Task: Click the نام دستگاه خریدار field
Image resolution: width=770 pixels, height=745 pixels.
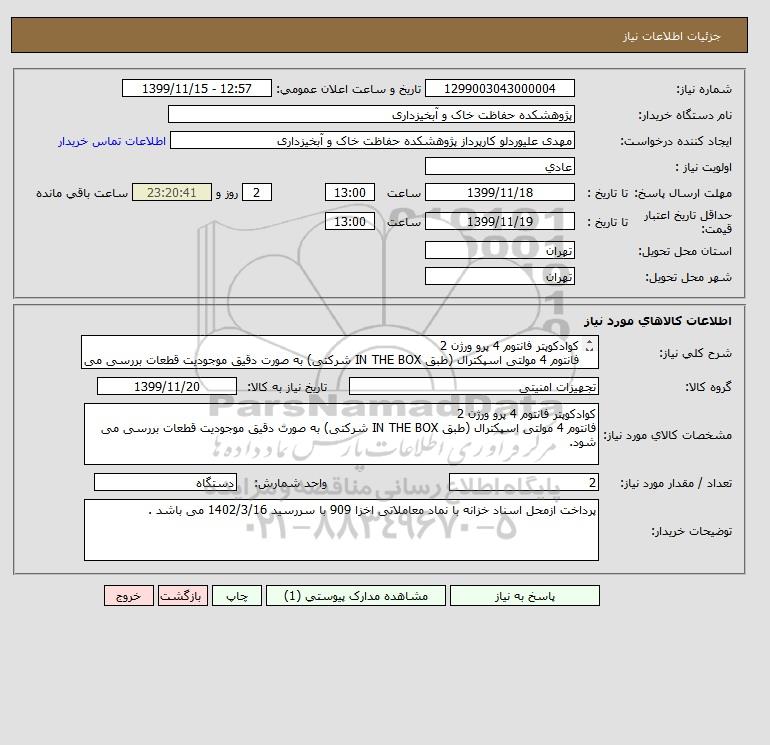Action: pyautogui.click(x=371, y=114)
